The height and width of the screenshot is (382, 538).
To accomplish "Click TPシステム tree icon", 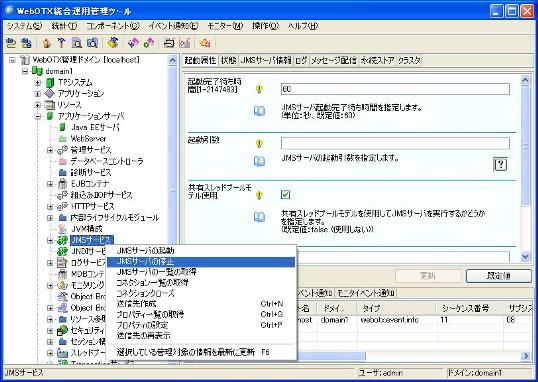I will pyautogui.click(x=50, y=83).
